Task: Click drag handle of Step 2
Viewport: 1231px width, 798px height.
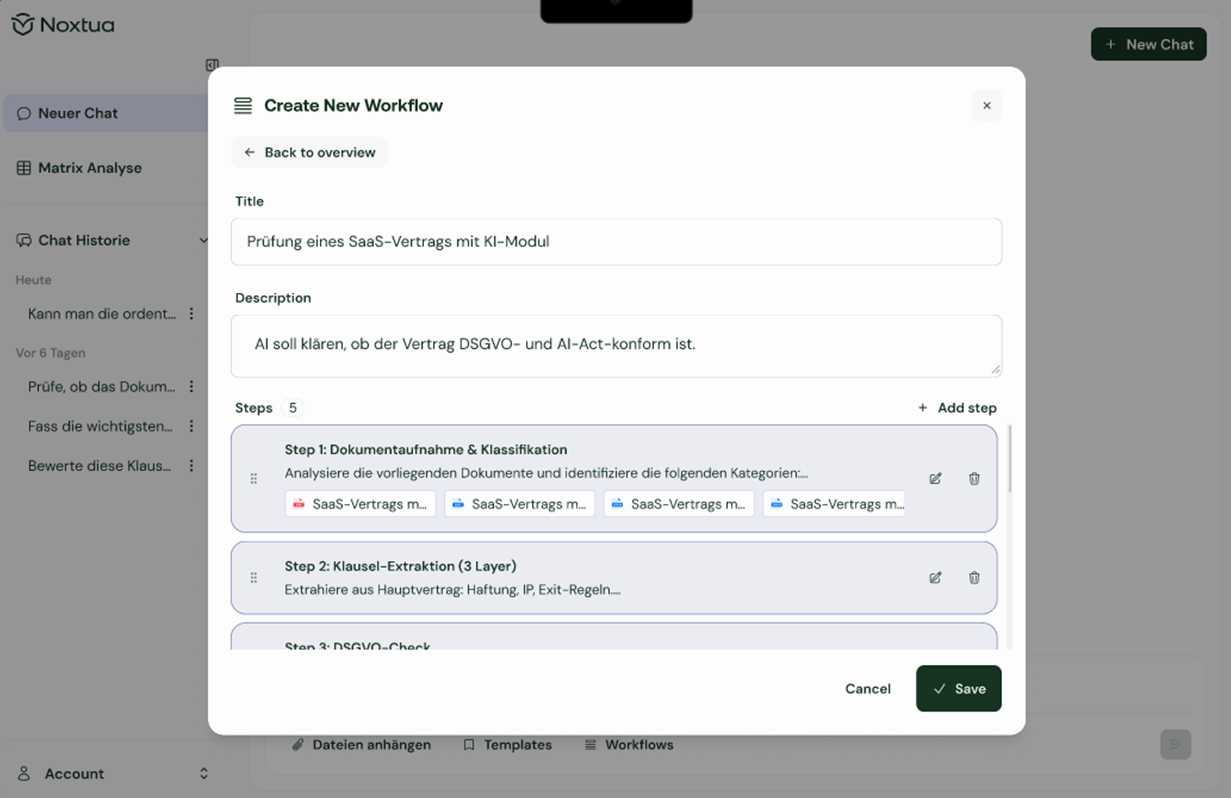Action: point(254,578)
